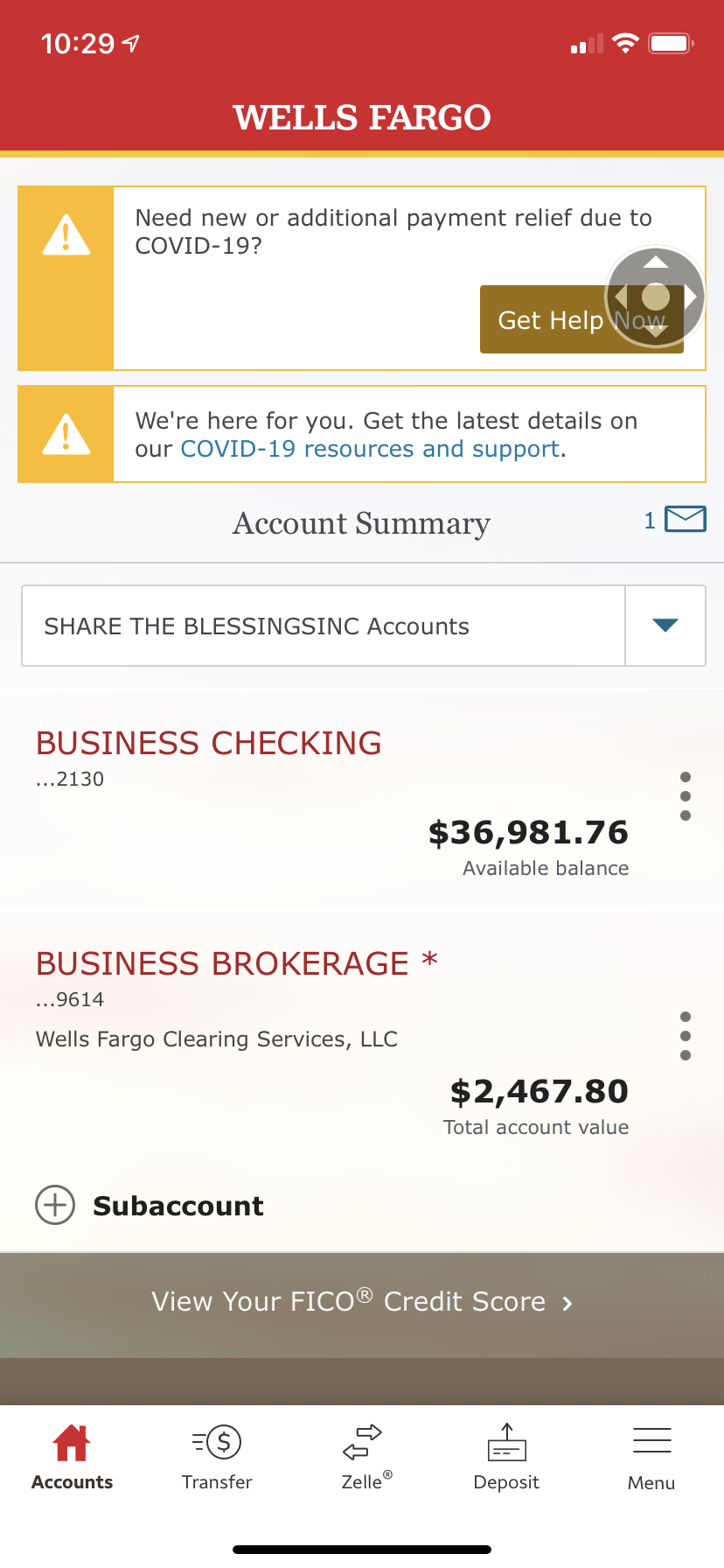
Task: Click the COVID-19 resources warning triangle icon
Action: point(66,435)
